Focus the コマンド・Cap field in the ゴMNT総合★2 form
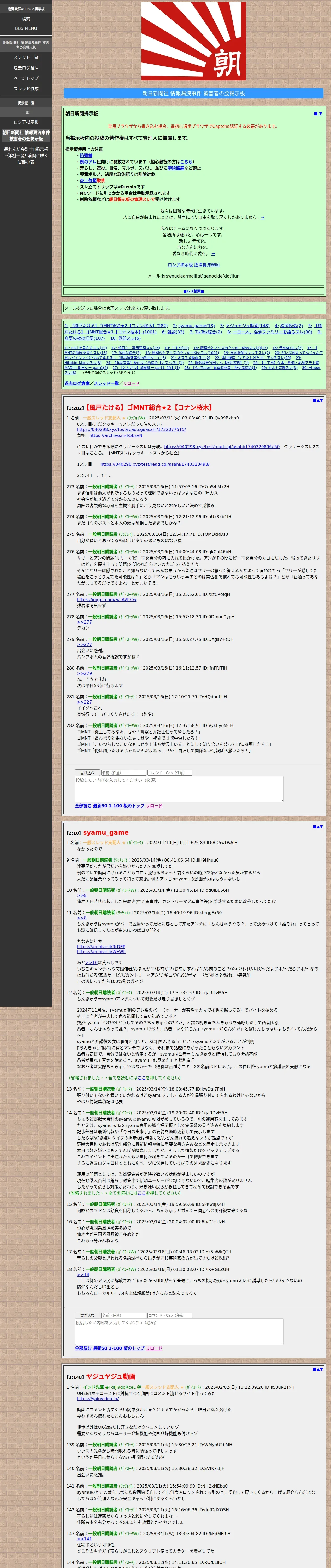The width and height of the screenshot is (331, 1568). coord(170,773)
